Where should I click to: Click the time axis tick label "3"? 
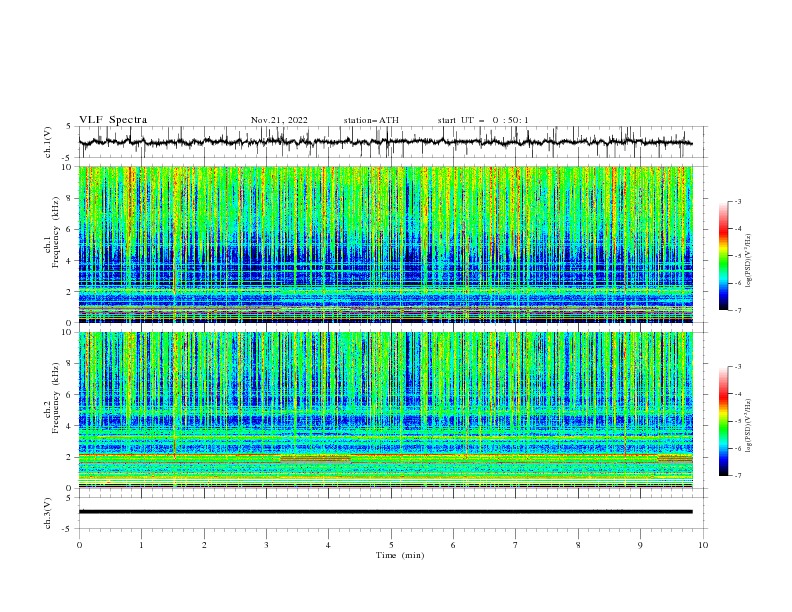(266, 545)
